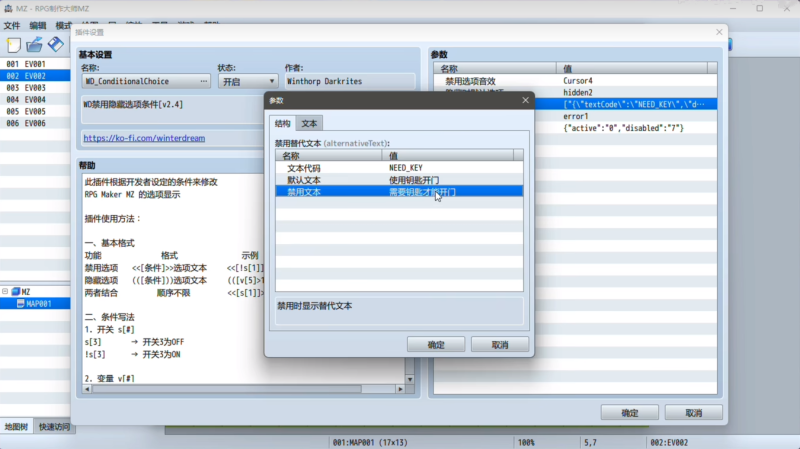
Task: Select EV004 in the event list
Action: (x=35, y=99)
